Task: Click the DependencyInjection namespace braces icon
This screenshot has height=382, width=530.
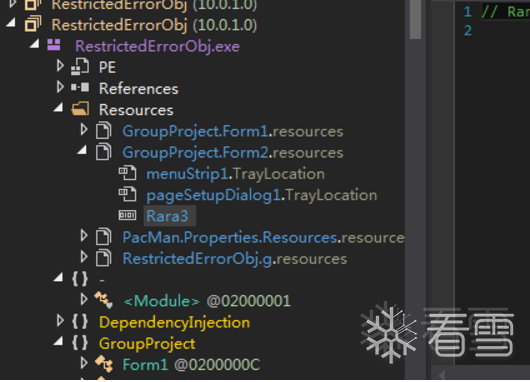Action: tap(80, 321)
